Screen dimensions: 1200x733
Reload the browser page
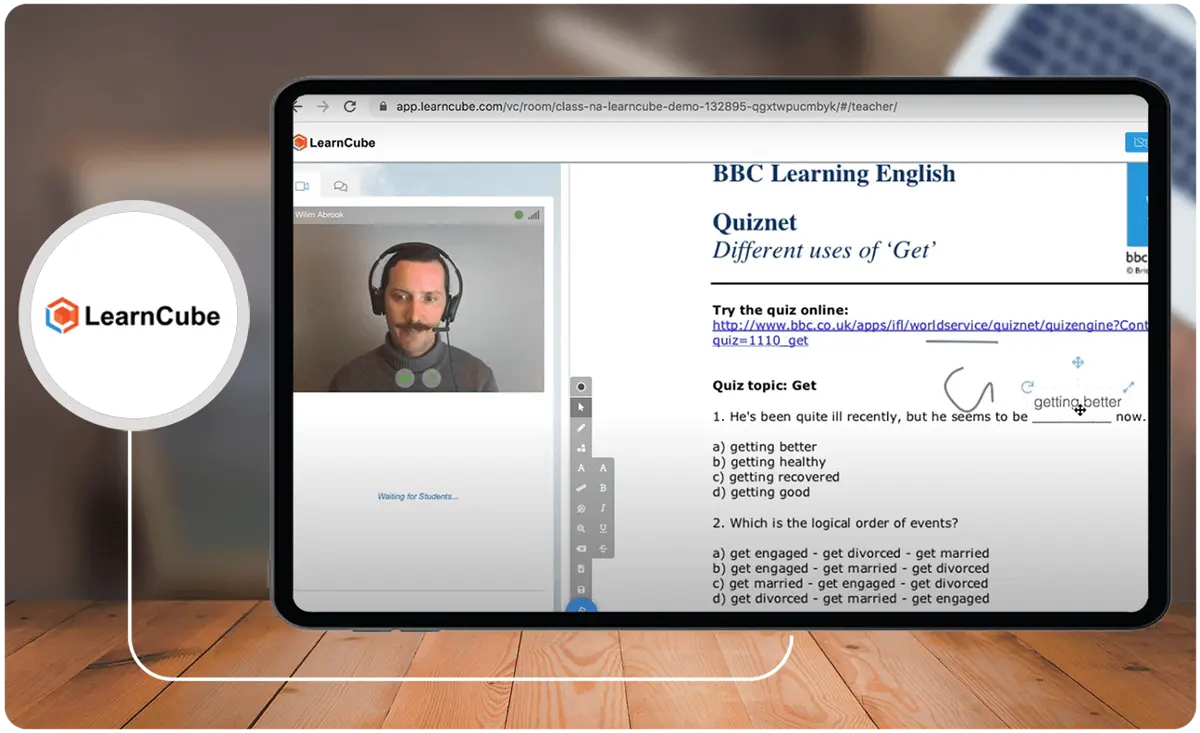click(x=350, y=106)
